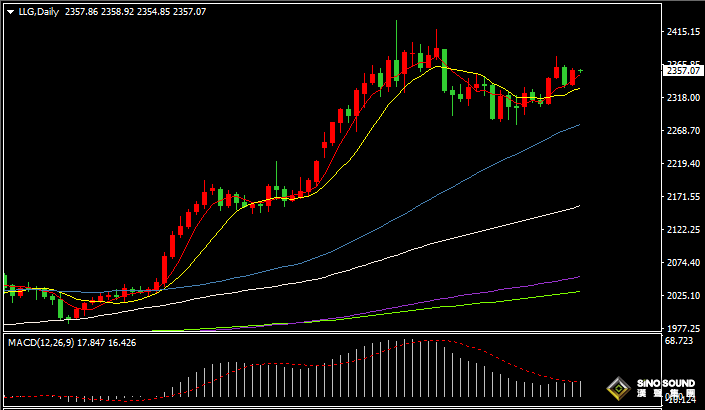705x410 pixels.
Task: Select the last candle on the chart
Action: click(580, 71)
